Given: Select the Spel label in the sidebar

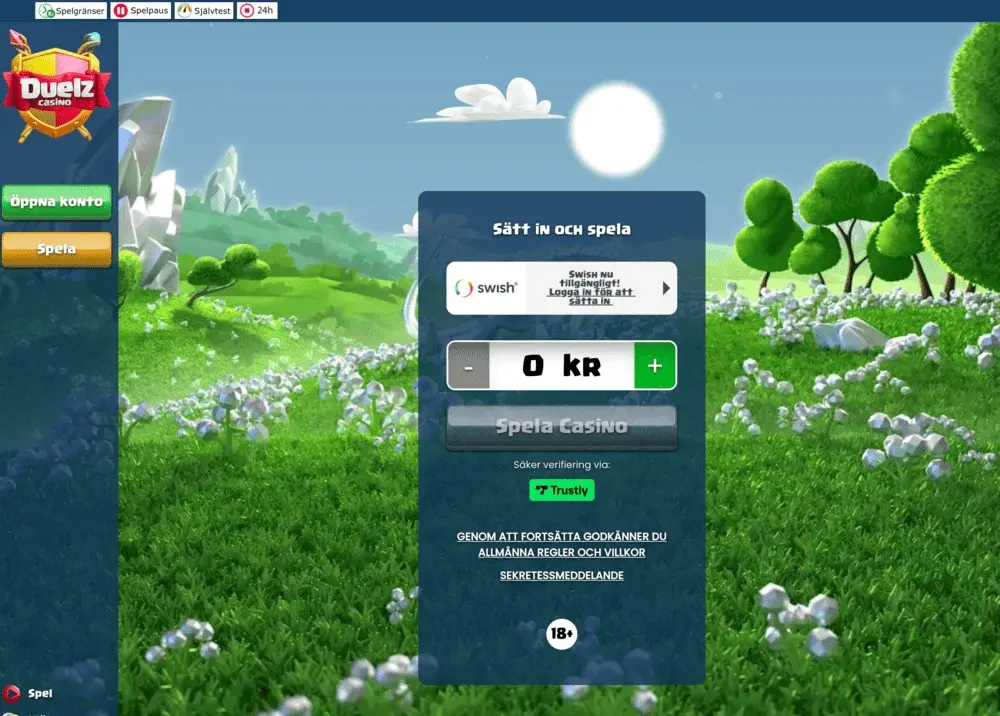Looking at the screenshot, I should (x=40, y=693).
